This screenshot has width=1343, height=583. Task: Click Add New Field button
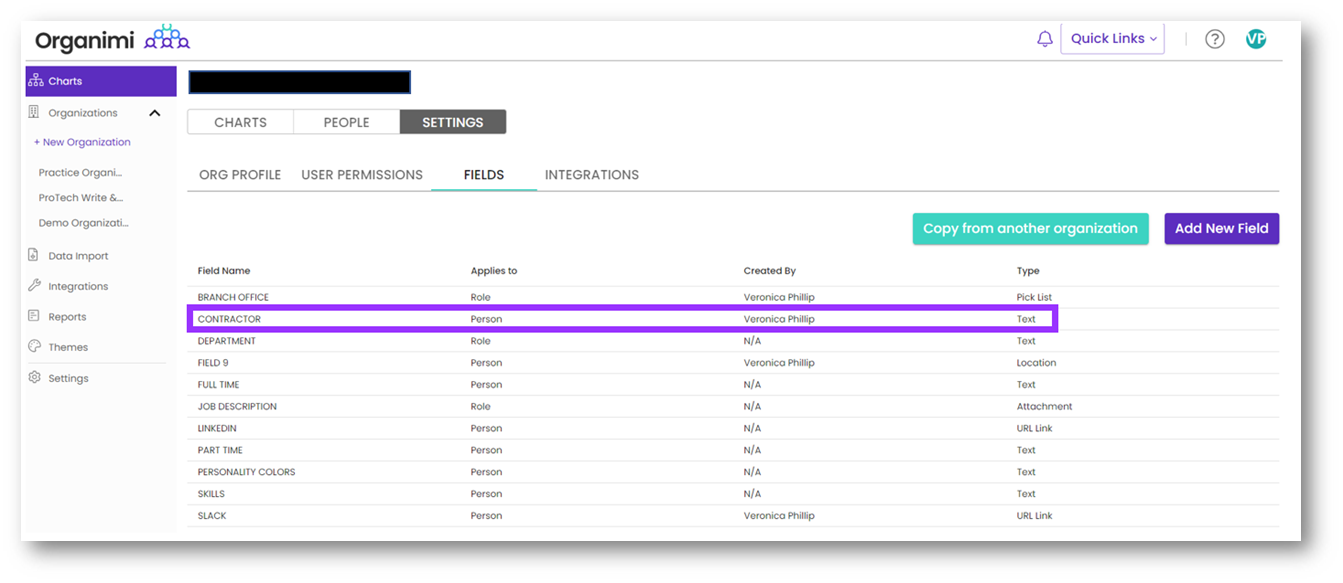pos(1220,229)
